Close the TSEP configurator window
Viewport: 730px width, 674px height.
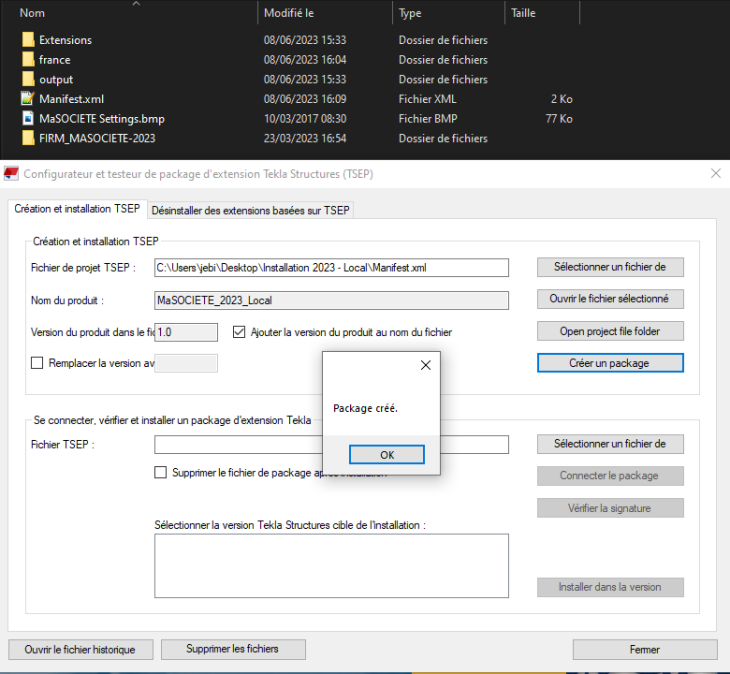point(715,173)
